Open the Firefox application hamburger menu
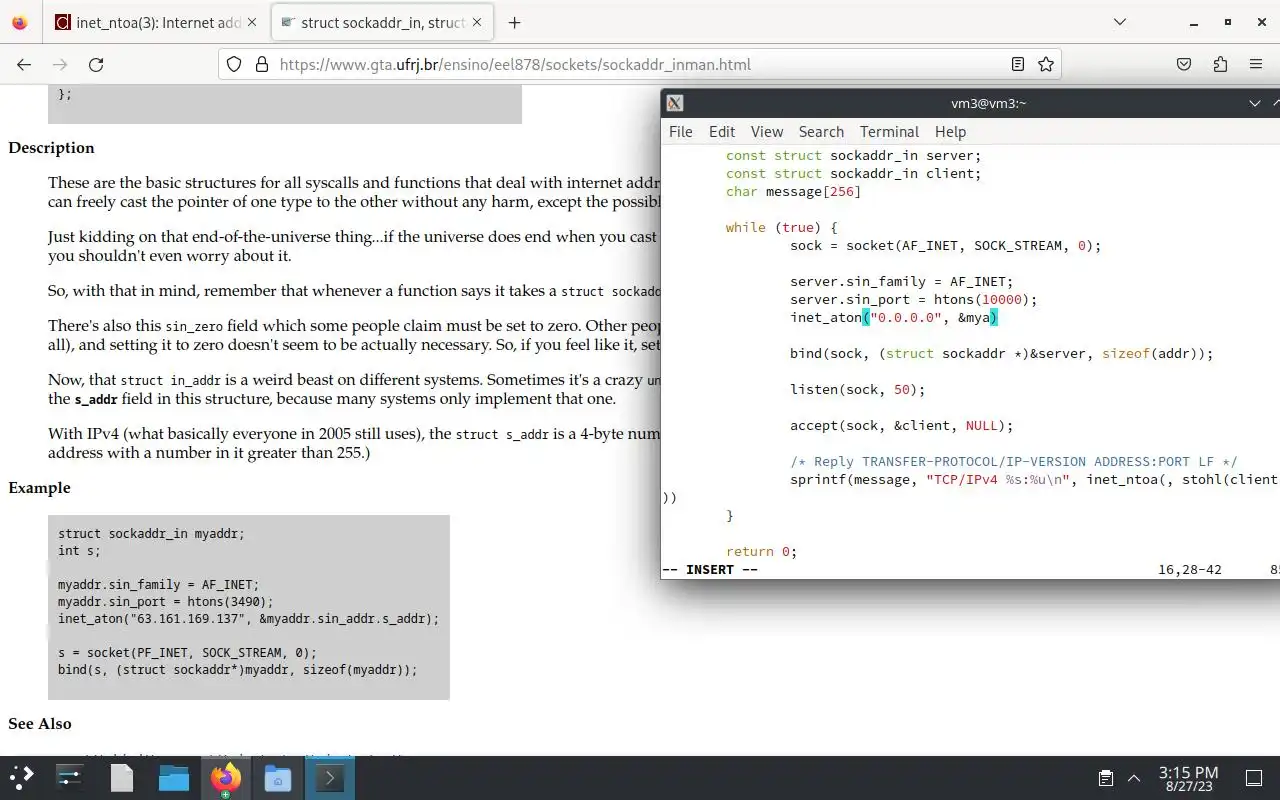 coord(1256,64)
